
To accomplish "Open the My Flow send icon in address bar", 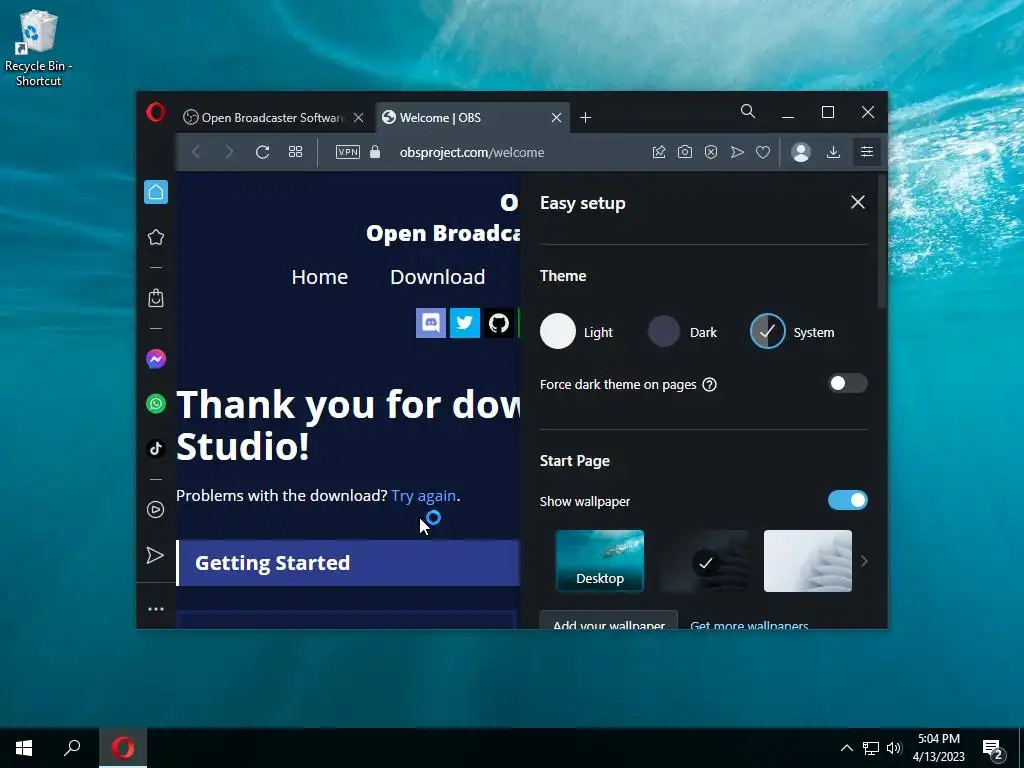I will (x=737, y=152).
